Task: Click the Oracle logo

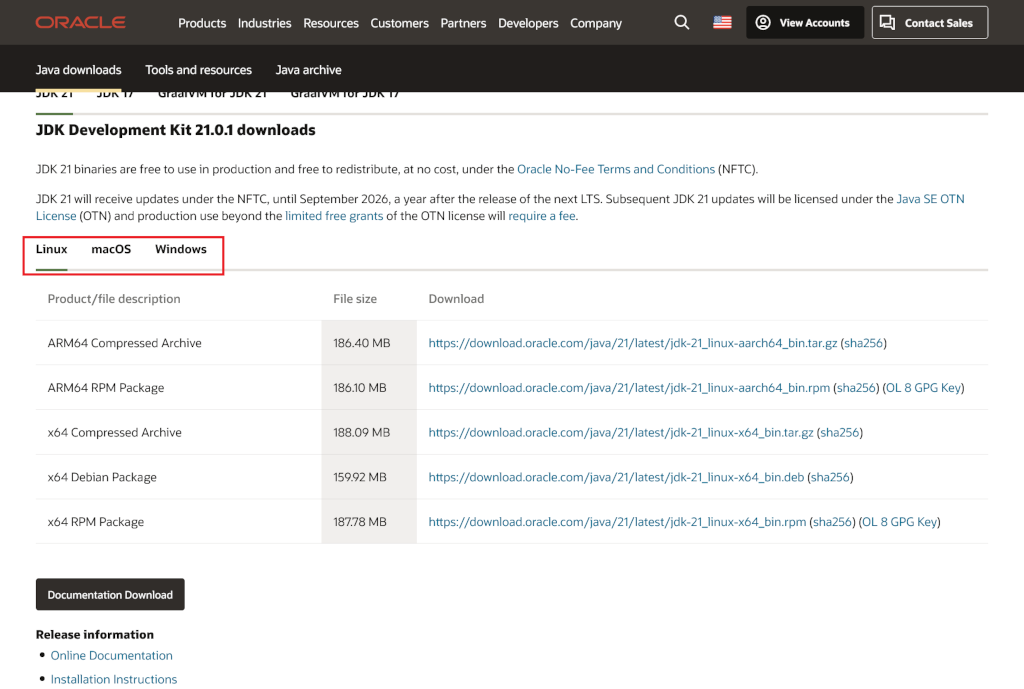Action: click(x=80, y=23)
